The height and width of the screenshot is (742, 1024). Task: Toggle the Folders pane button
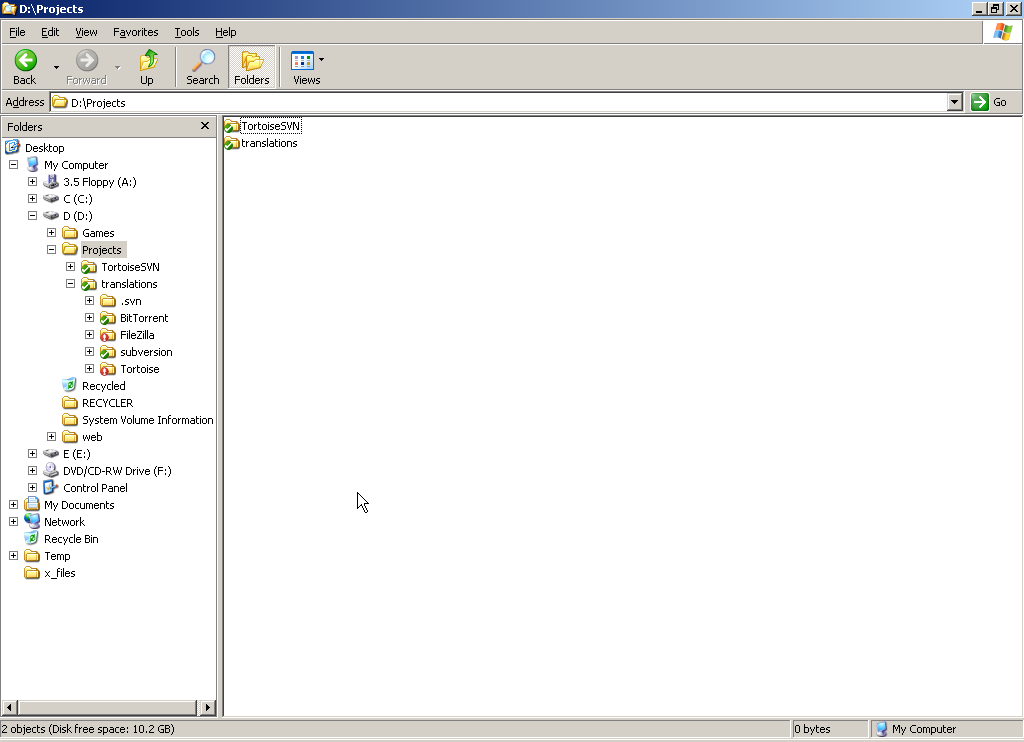pyautogui.click(x=251, y=67)
